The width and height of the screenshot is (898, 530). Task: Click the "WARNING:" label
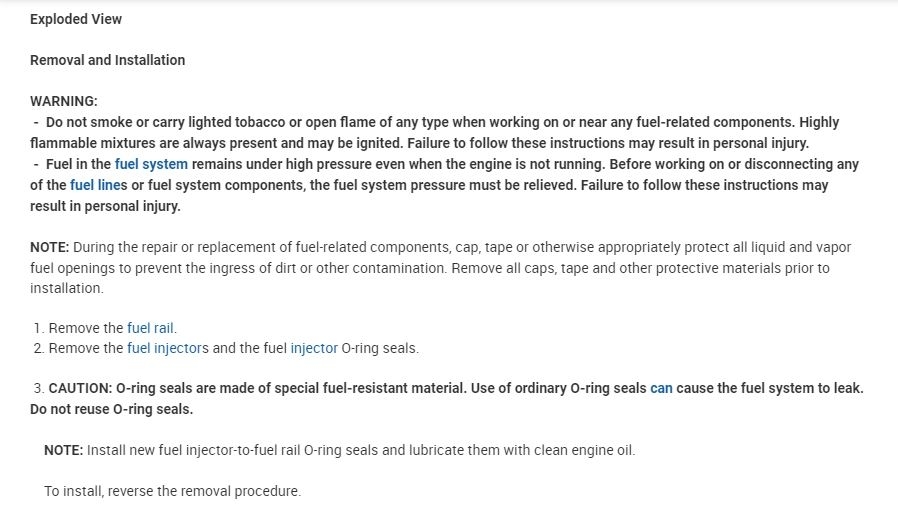(x=64, y=101)
